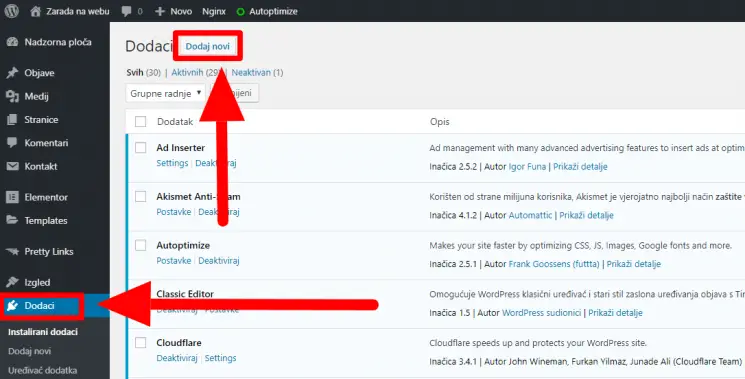Open Pretty Links via its star icon

pos(12,251)
